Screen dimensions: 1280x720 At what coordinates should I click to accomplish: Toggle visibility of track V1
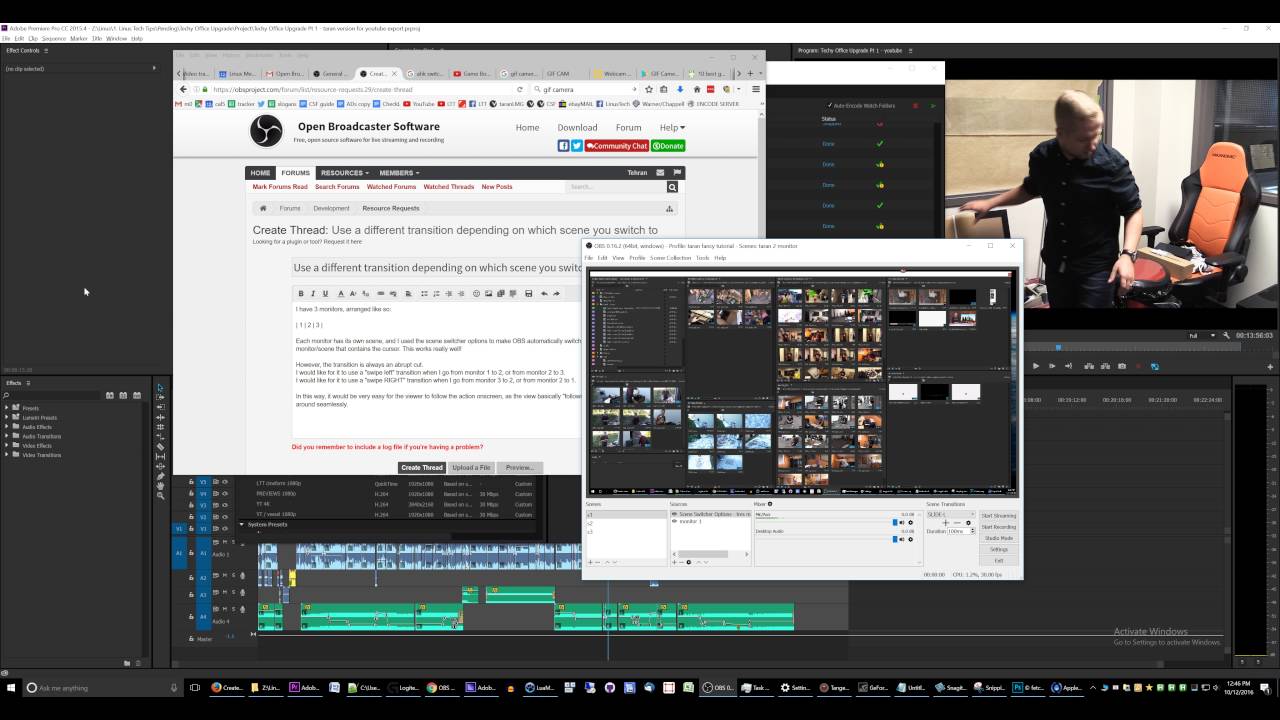click(x=225, y=528)
